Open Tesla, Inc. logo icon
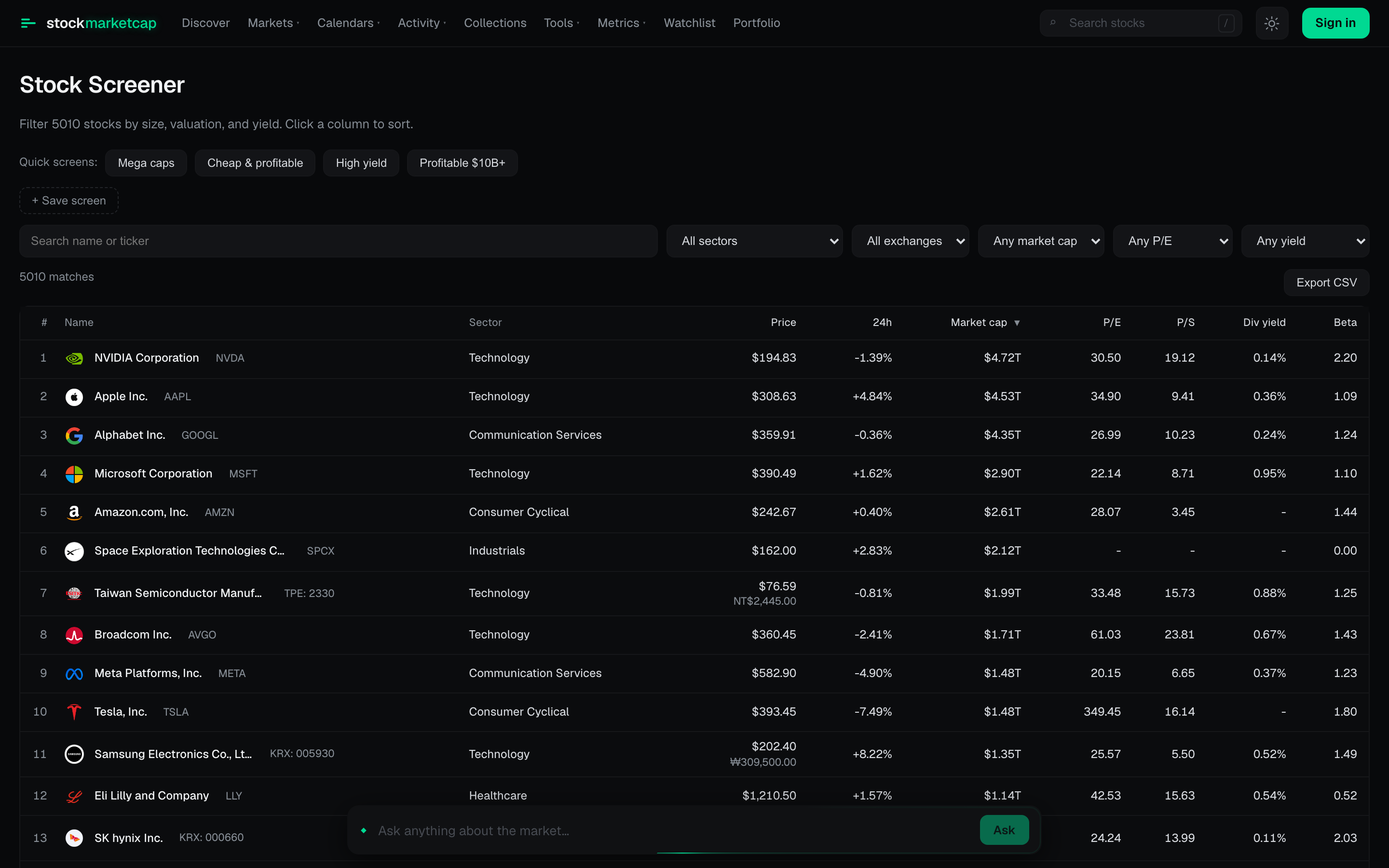1389x868 pixels. tap(74, 712)
